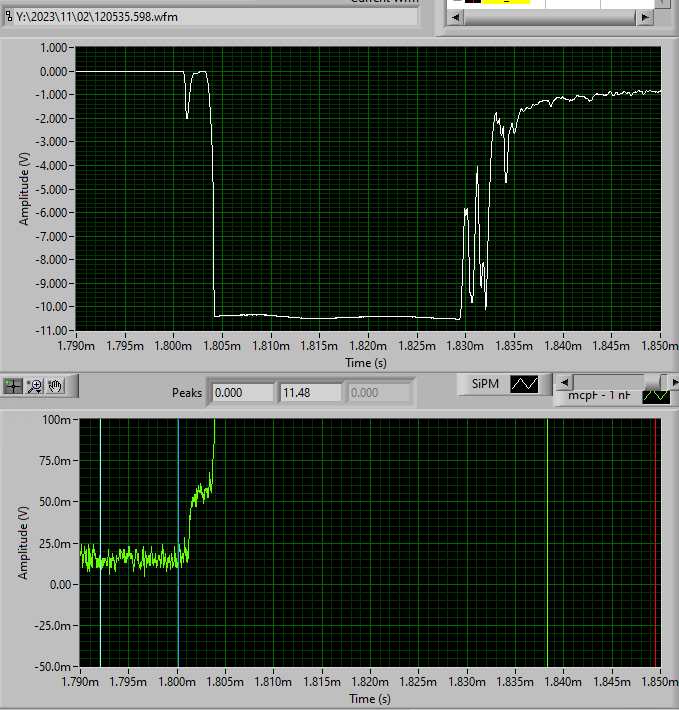Click the mcpF - 1 nF legend label
This screenshot has width=679, height=710.
coord(599,395)
